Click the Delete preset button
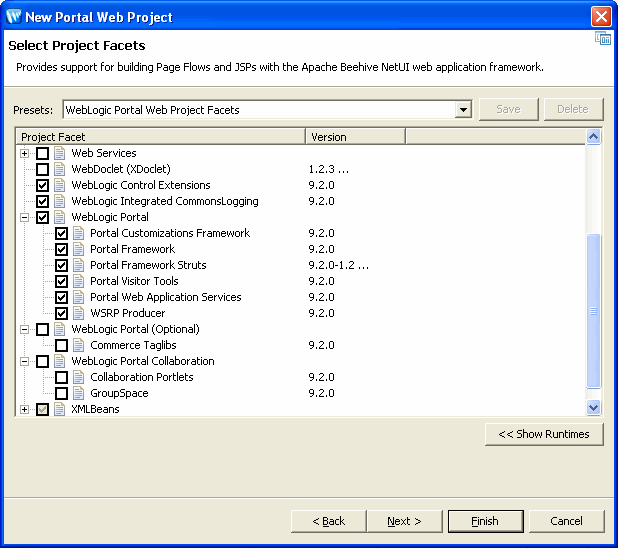The height and width of the screenshot is (549, 618). (573, 109)
